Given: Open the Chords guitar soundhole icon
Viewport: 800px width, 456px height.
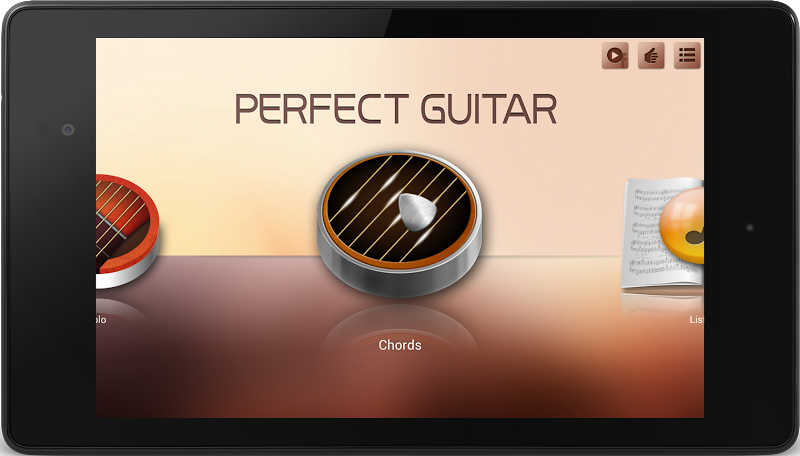Looking at the screenshot, I should tap(399, 223).
